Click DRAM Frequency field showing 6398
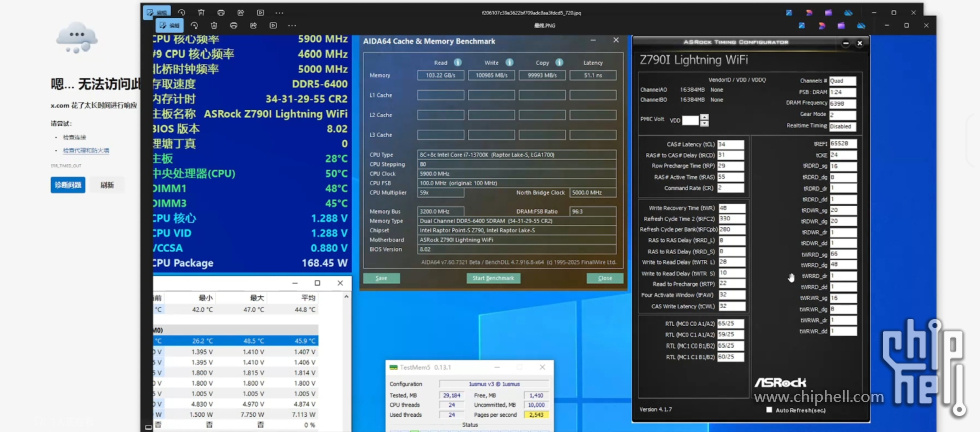This screenshot has width=980, height=432. pos(842,103)
